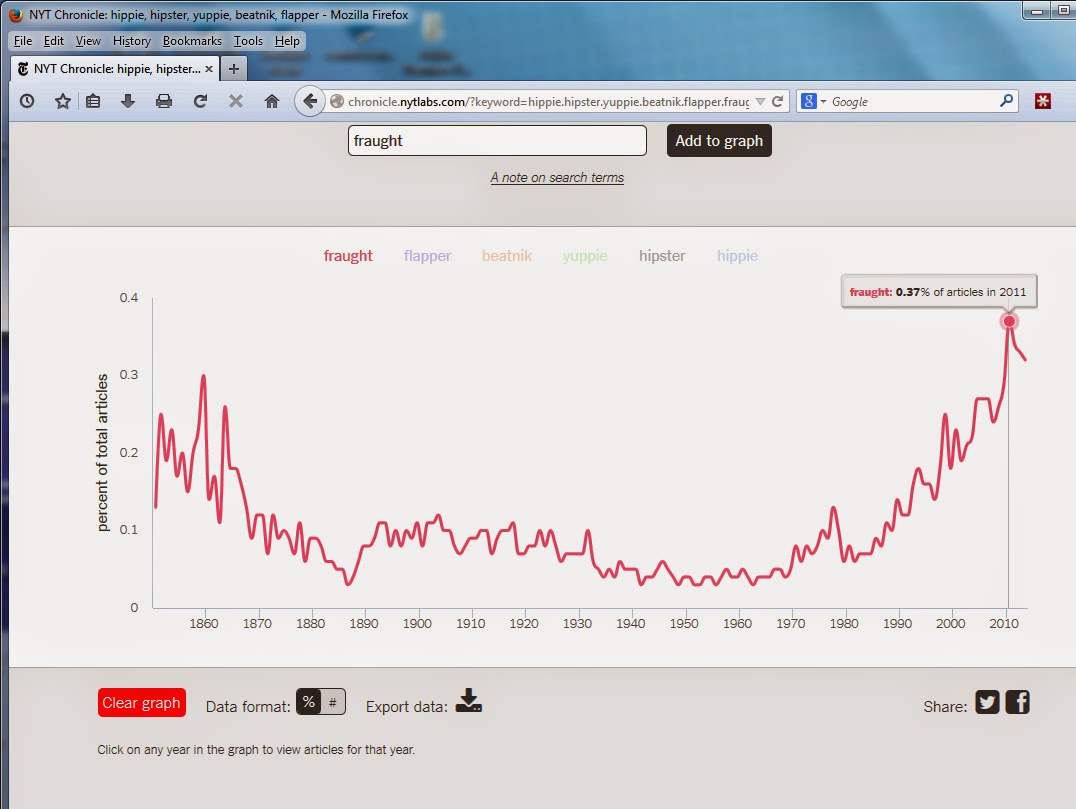Toggle the flapper series in legend
The width and height of the screenshot is (1076, 809).
tap(428, 256)
